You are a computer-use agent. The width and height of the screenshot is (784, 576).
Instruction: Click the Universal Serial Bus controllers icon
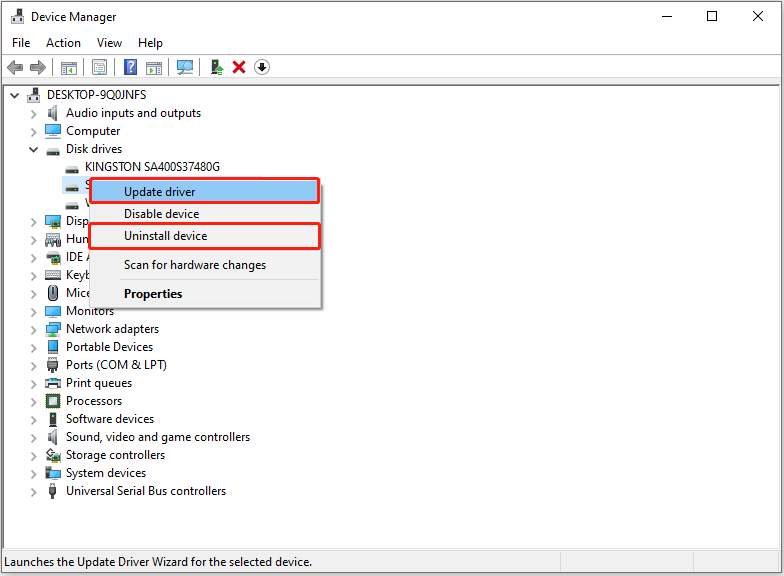pyautogui.click(x=52, y=491)
